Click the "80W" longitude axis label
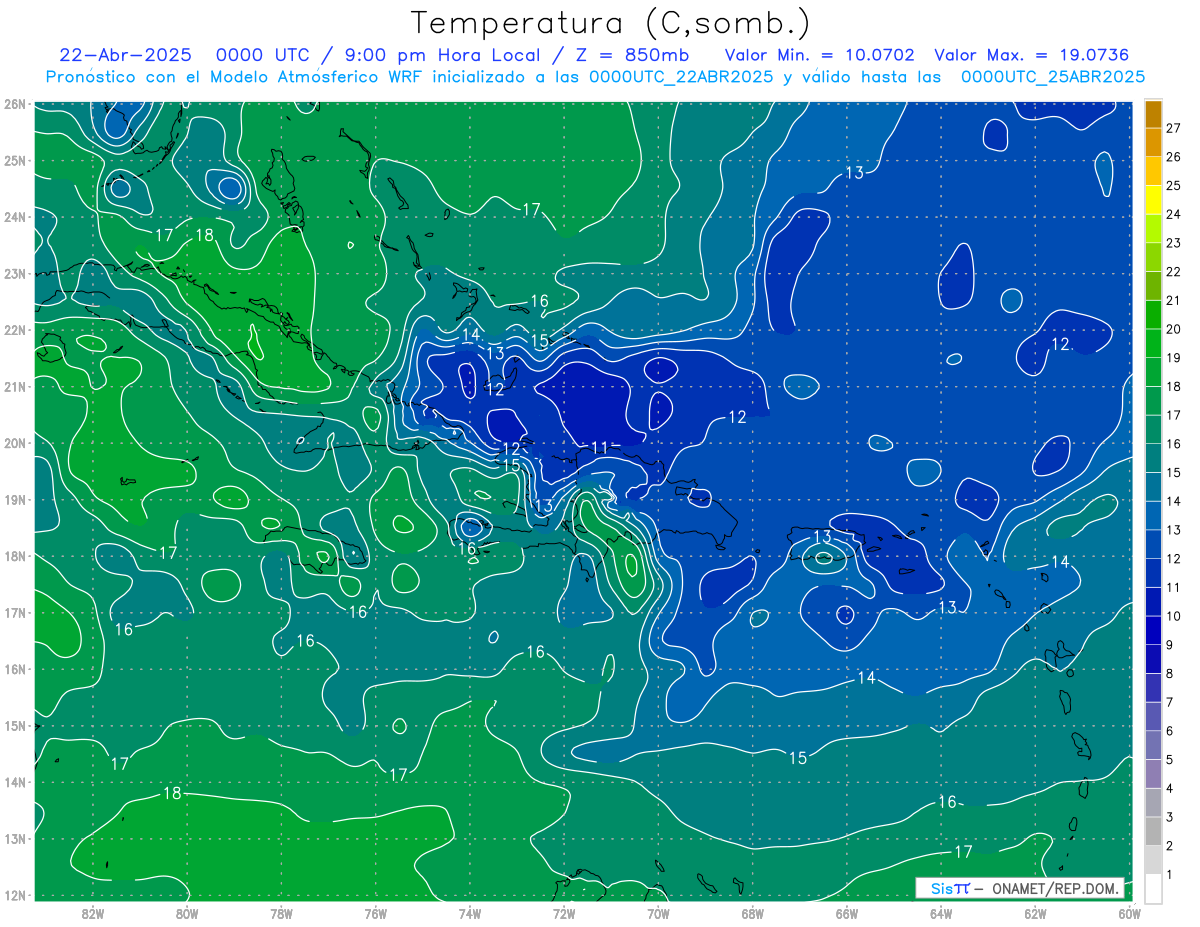This screenshot has width=1200, height=927. pyautogui.click(x=187, y=913)
